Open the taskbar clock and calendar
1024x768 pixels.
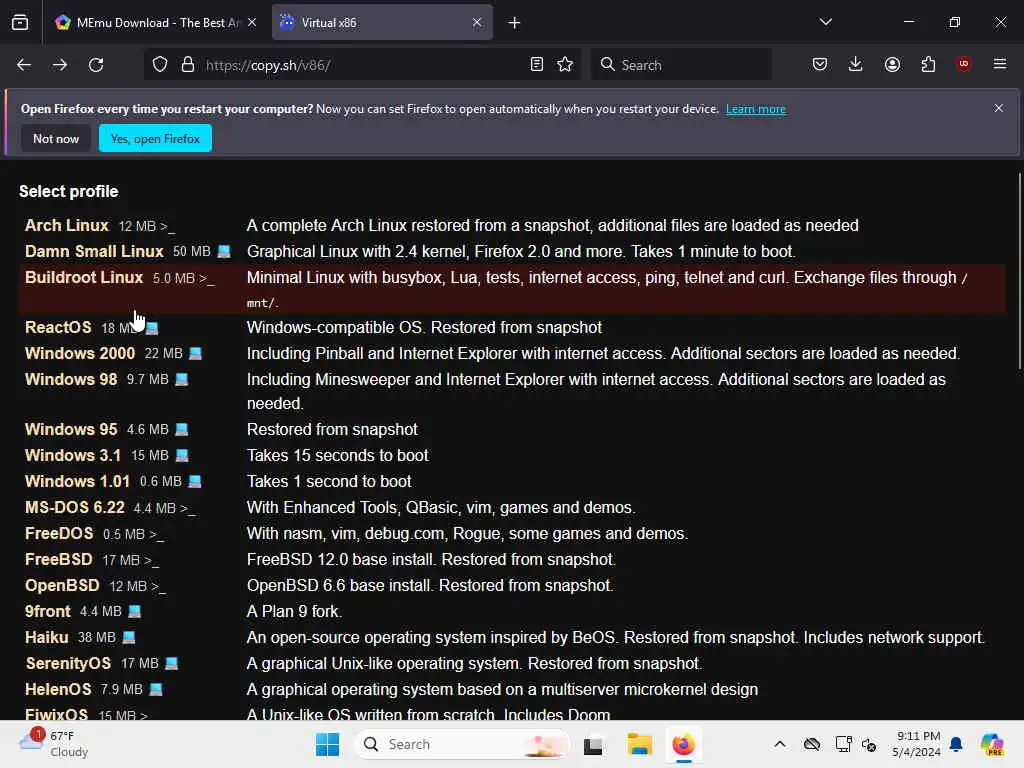pyautogui.click(x=916, y=744)
